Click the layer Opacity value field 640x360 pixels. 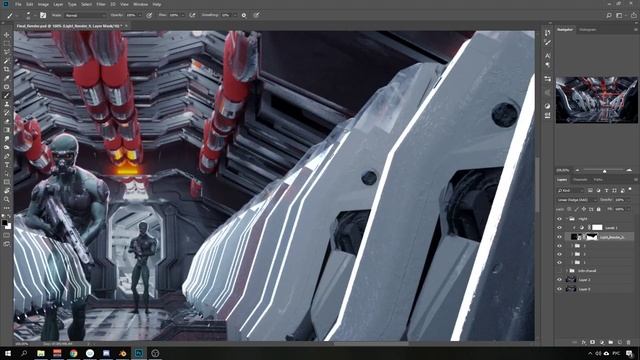pyautogui.click(x=620, y=200)
